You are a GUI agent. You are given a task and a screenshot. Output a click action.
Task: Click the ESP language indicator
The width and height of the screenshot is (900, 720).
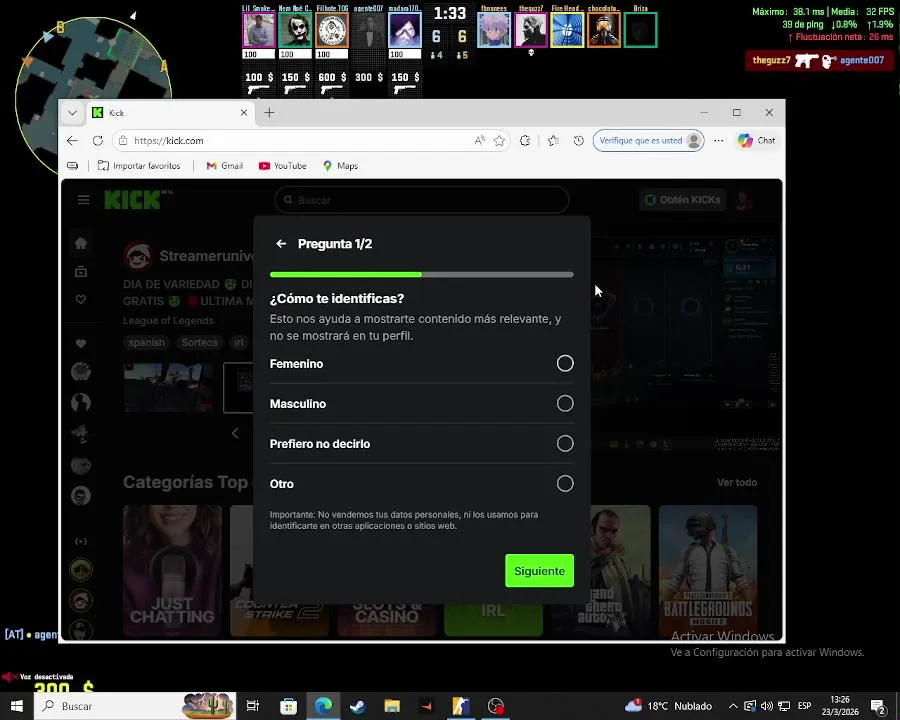(x=804, y=706)
